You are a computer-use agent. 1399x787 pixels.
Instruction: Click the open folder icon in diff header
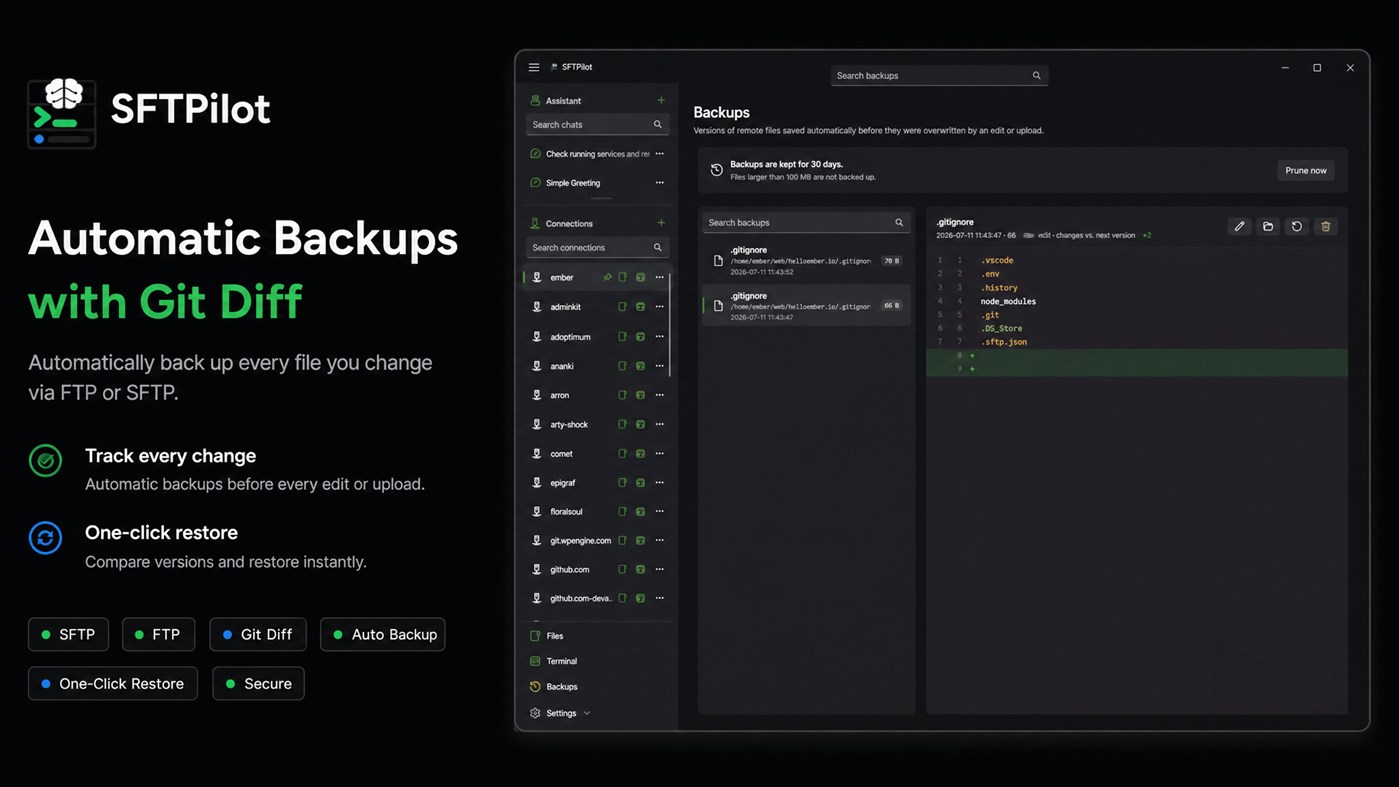point(1268,227)
